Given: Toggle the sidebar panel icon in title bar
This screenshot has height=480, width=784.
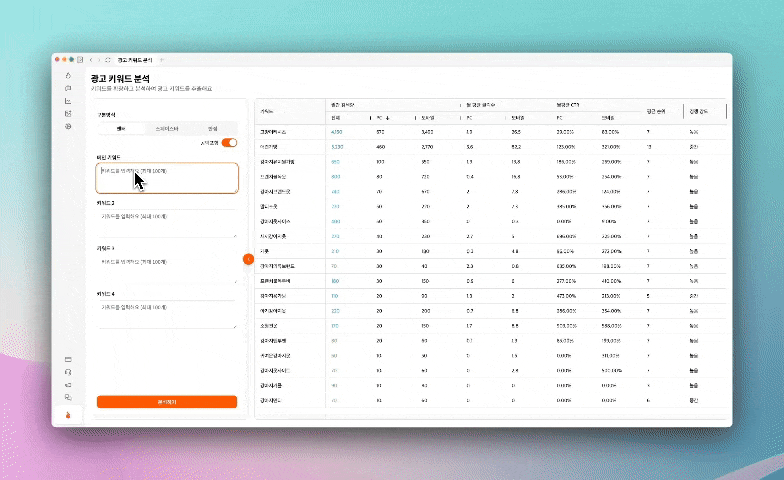Looking at the screenshot, I should (x=80, y=60).
